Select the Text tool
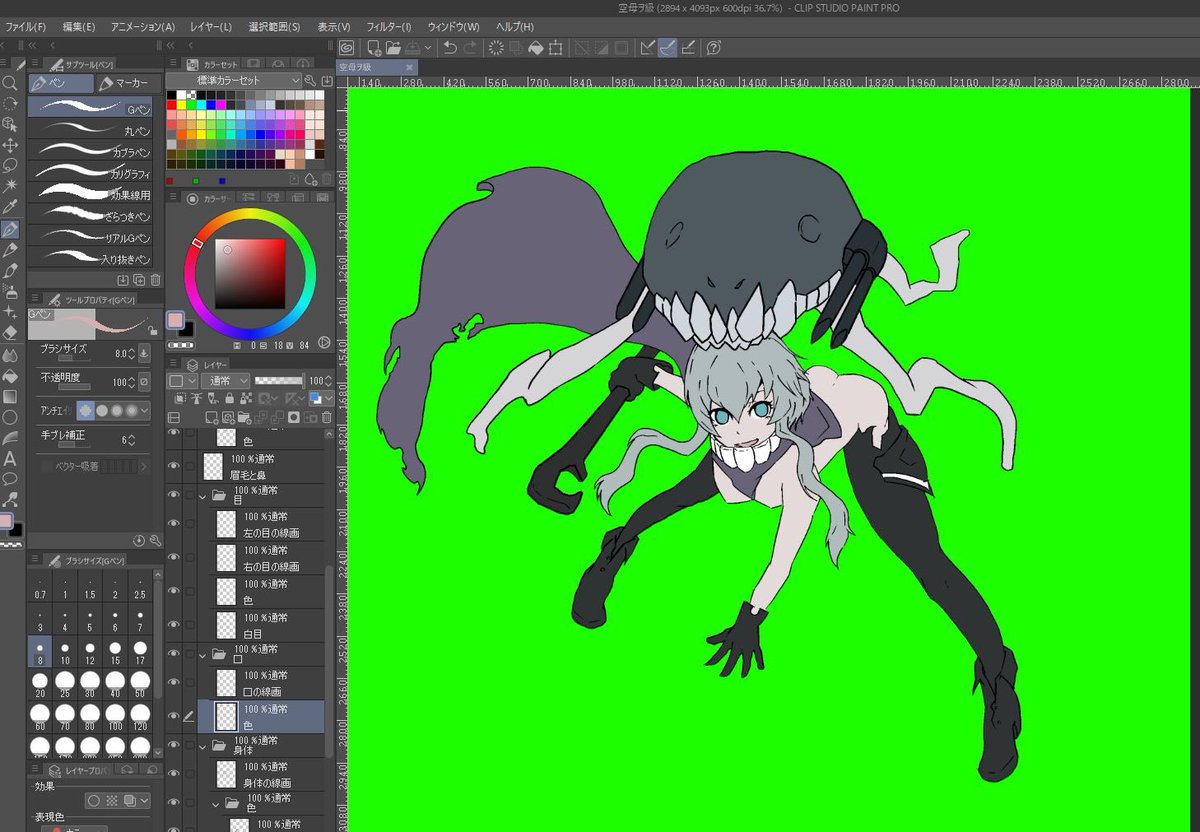 [x=10, y=459]
